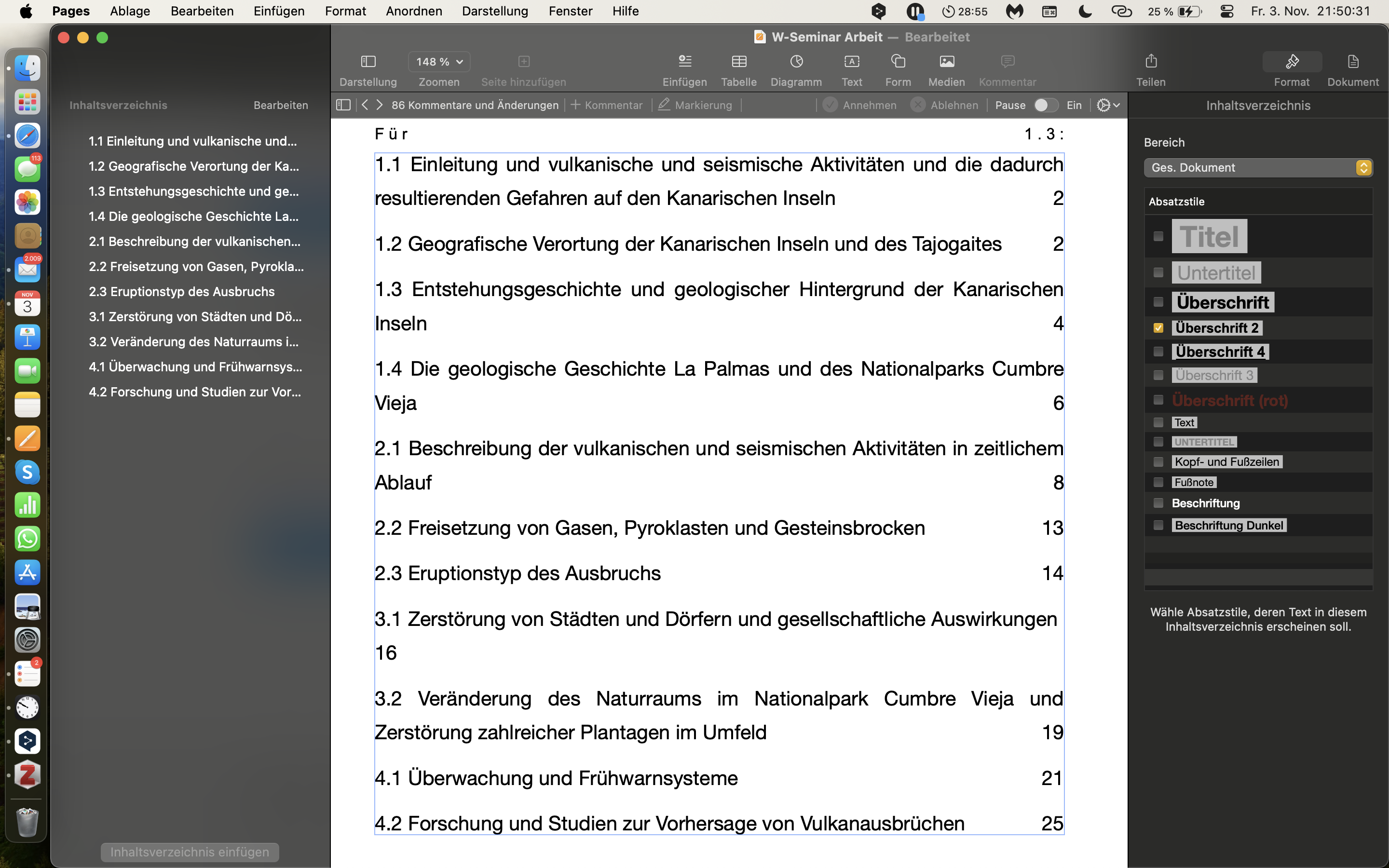Select sidebar entry 2.3 Eruptionstyp des Ausbruchs
Image resolution: width=1389 pixels, height=868 pixels.
pyautogui.click(x=181, y=292)
